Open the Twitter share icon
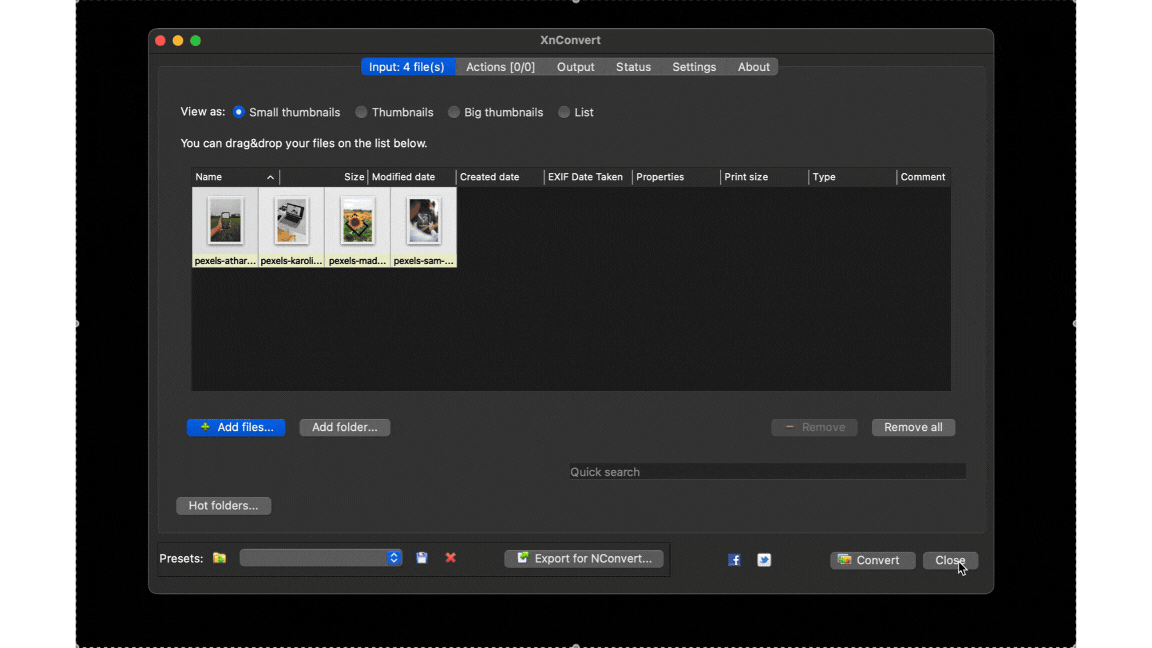 tap(764, 560)
